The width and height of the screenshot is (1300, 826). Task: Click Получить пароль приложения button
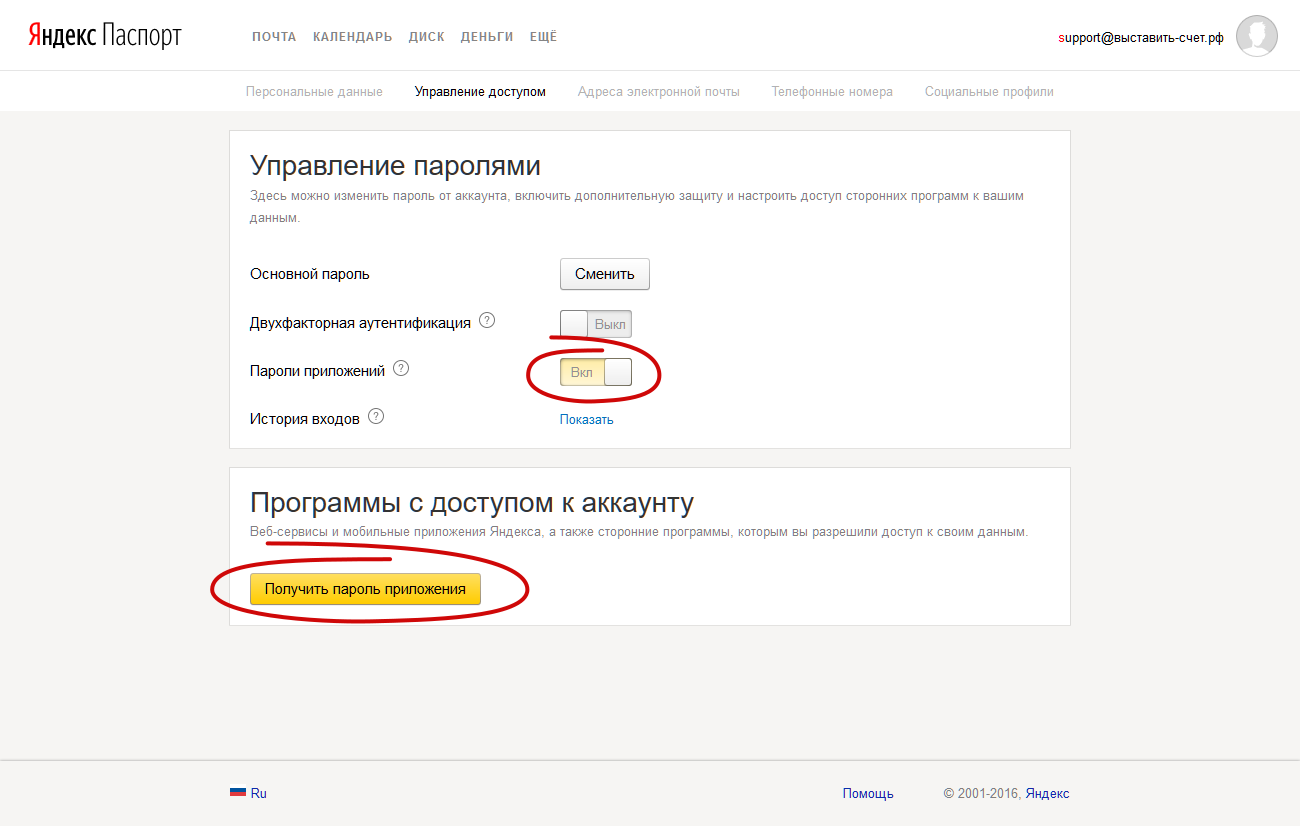[365, 589]
